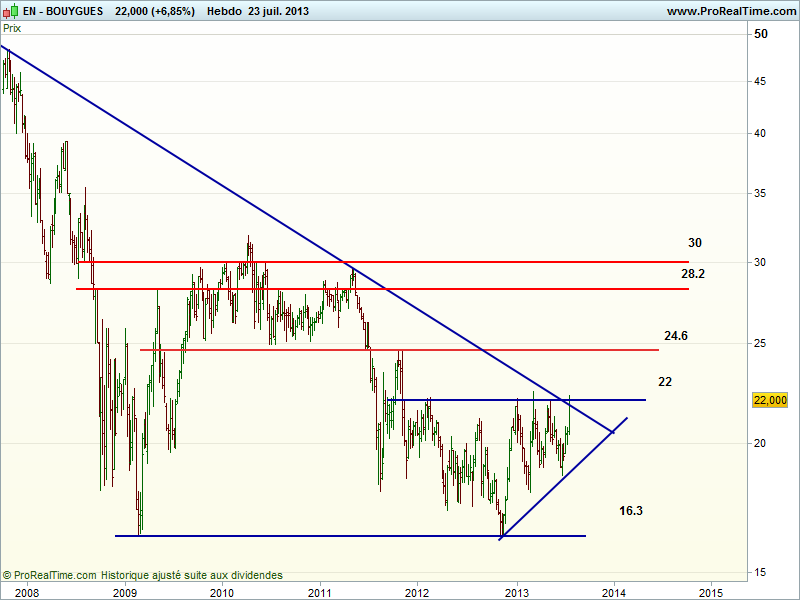Click the 23 juil. 2013 date label
The image size is (800, 600).
click(279, 11)
